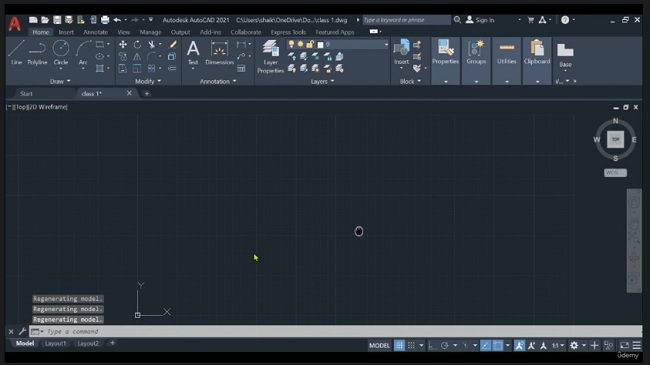Toggle auto-add annotation scales icon
The width and height of the screenshot is (650, 365).
[x=531, y=345]
